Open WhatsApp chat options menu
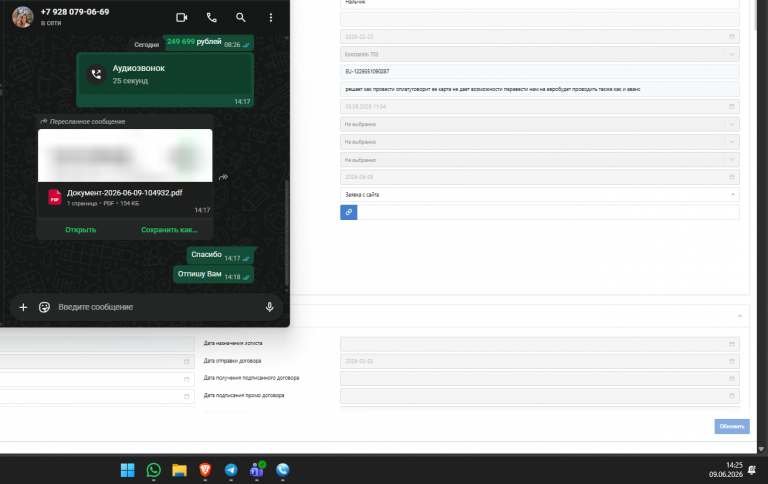This screenshot has width=768, height=484. tap(271, 18)
